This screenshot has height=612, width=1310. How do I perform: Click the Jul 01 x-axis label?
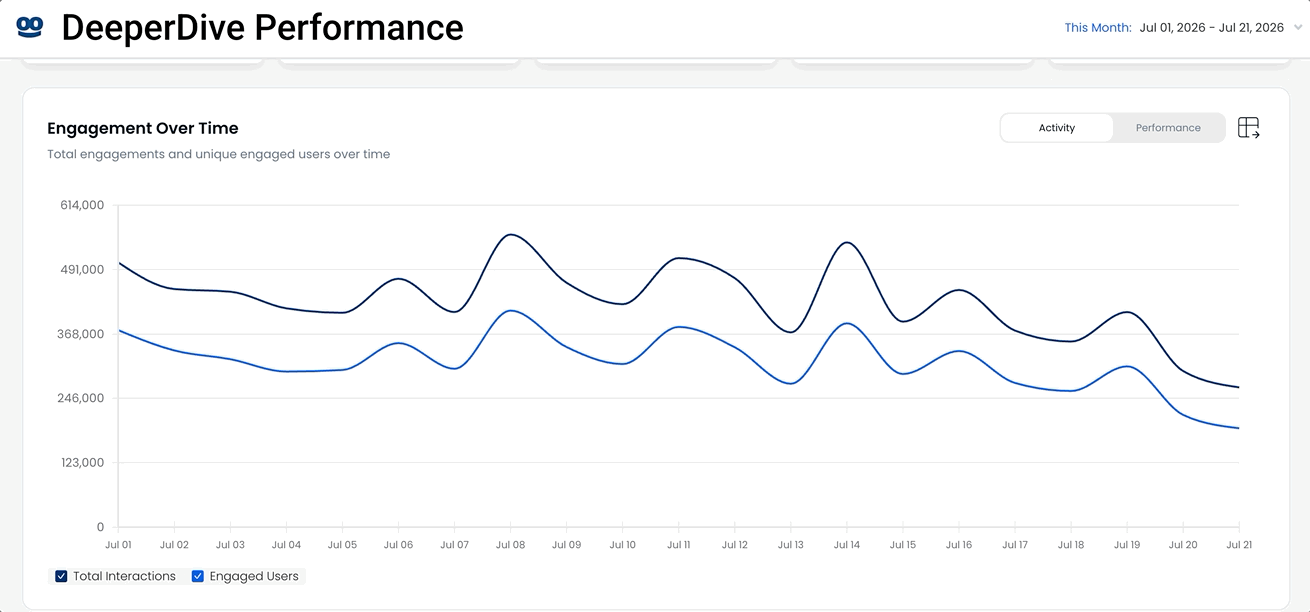point(118,545)
